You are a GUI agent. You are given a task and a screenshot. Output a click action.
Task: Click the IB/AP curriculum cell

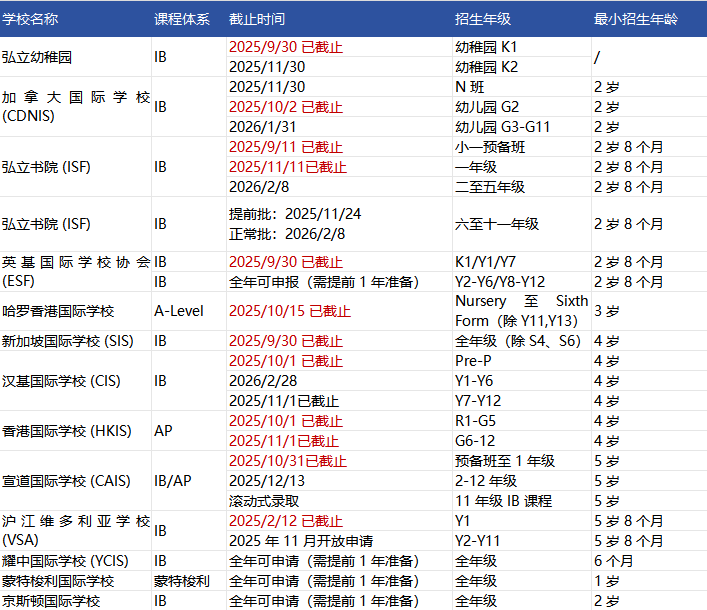pyautogui.click(x=189, y=481)
